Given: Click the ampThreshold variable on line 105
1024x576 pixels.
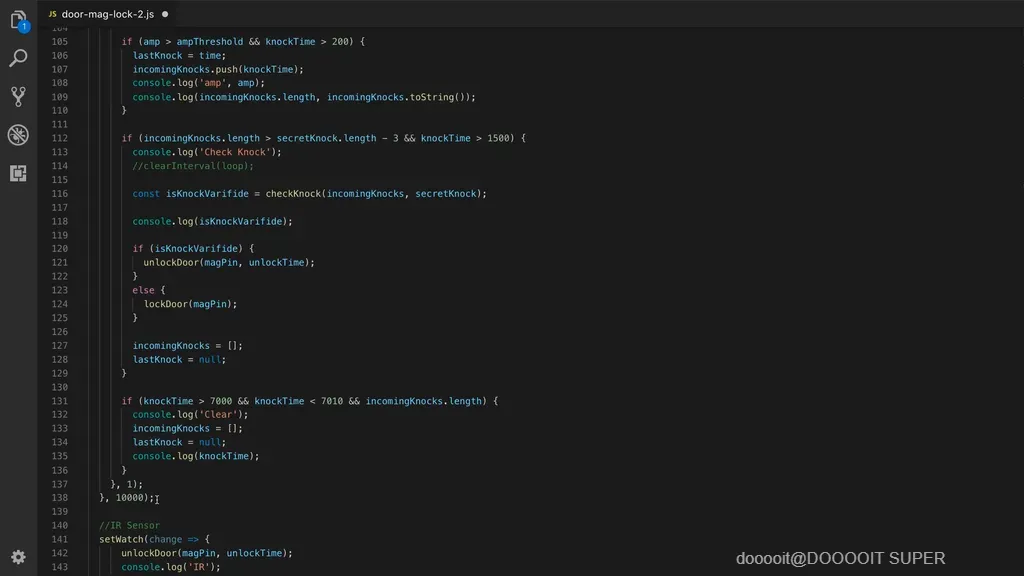Looking at the screenshot, I should tap(210, 41).
